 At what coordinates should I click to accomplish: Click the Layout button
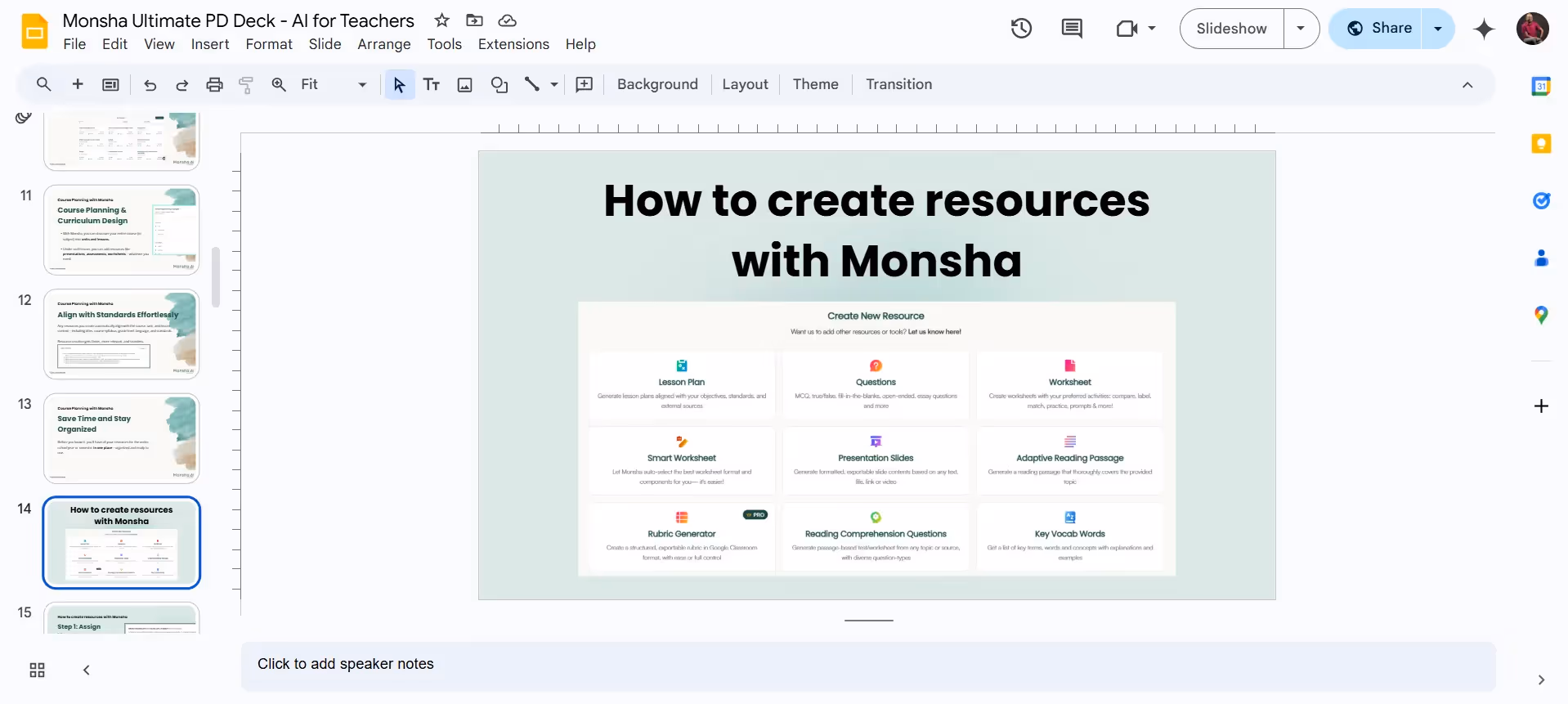pyautogui.click(x=745, y=84)
